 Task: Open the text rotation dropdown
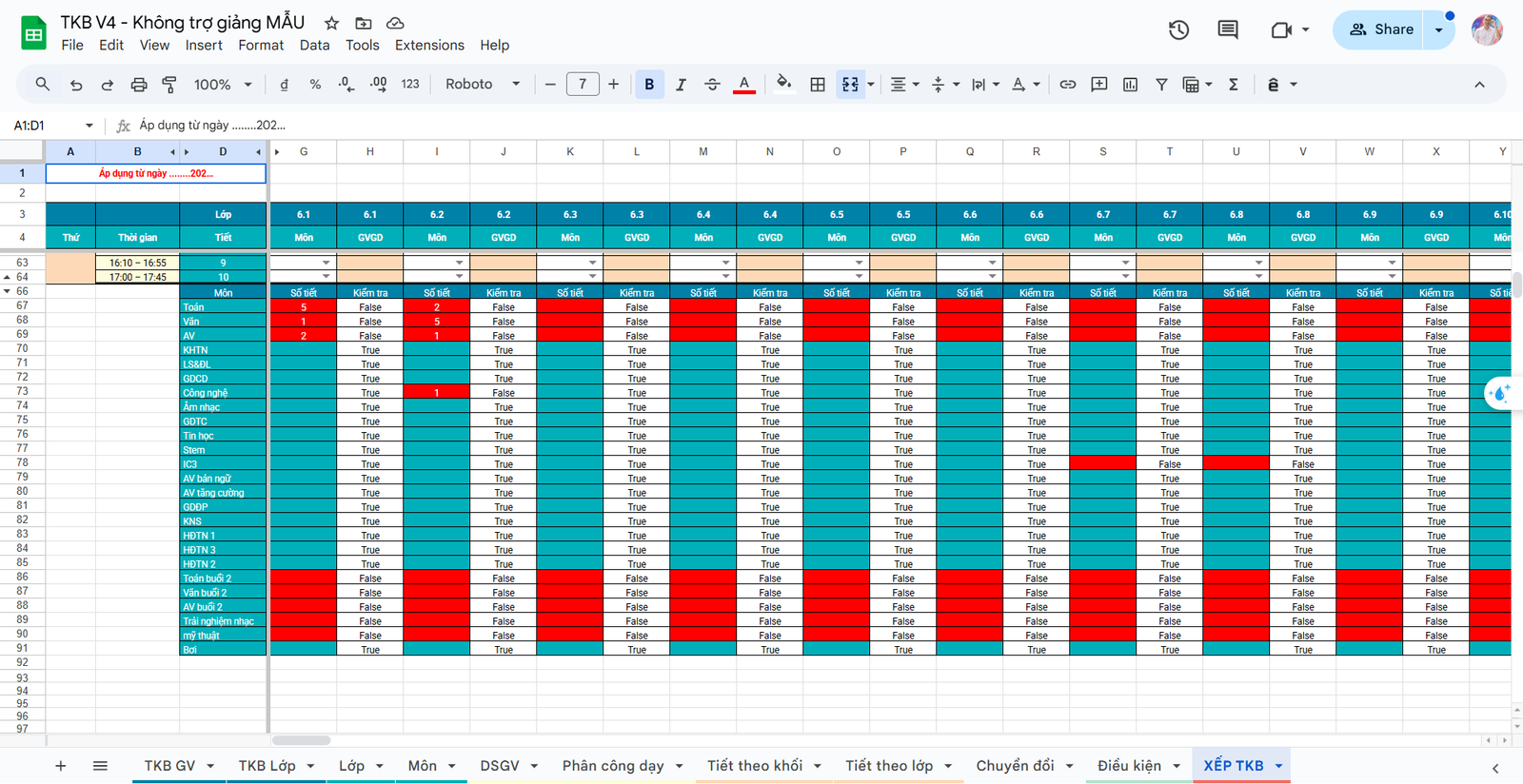point(1025,85)
